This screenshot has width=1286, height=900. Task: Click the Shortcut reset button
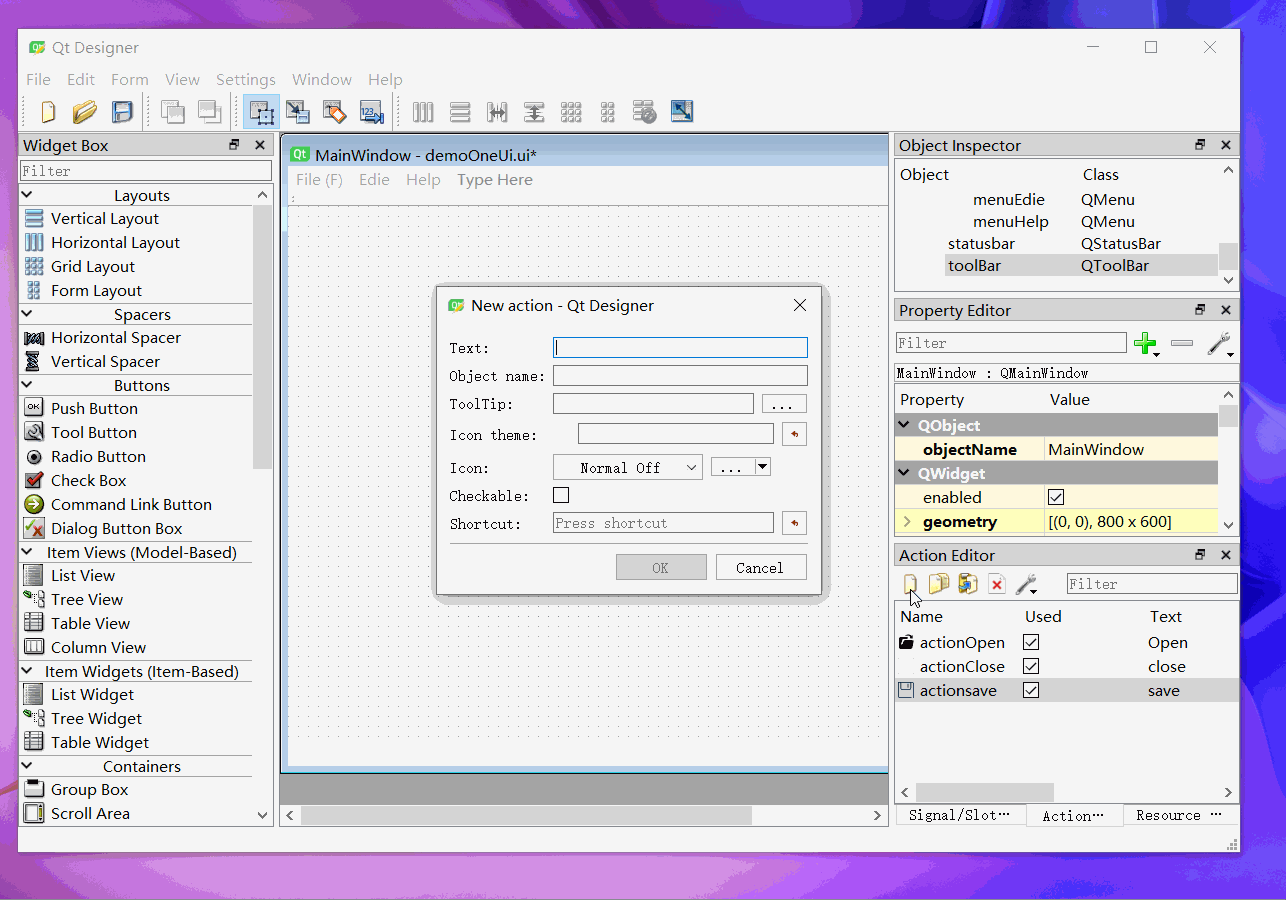tap(794, 522)
